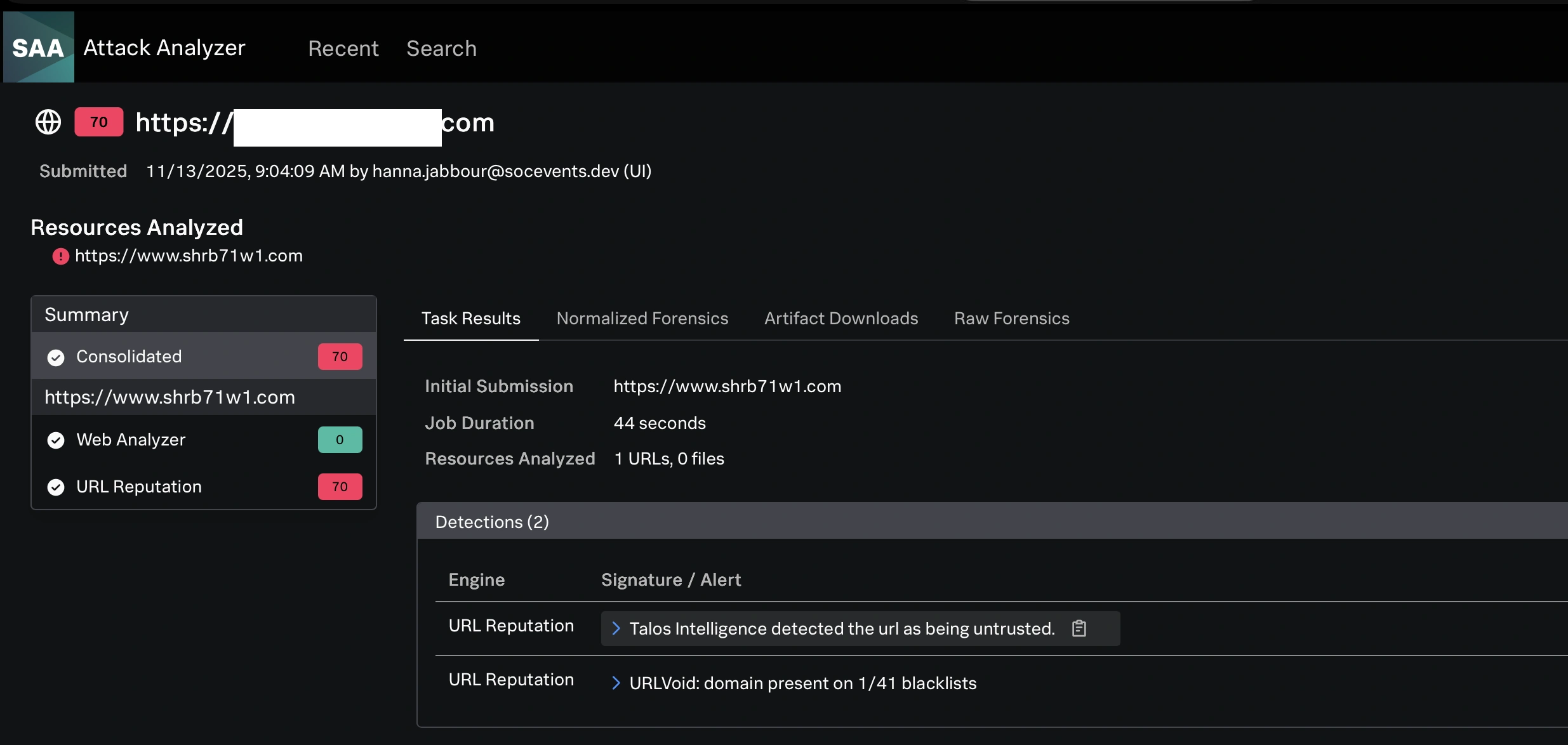Open the Raw Forensics tab
Viewport: 1568px width, 745px height.
click(x=1011, y=319)
